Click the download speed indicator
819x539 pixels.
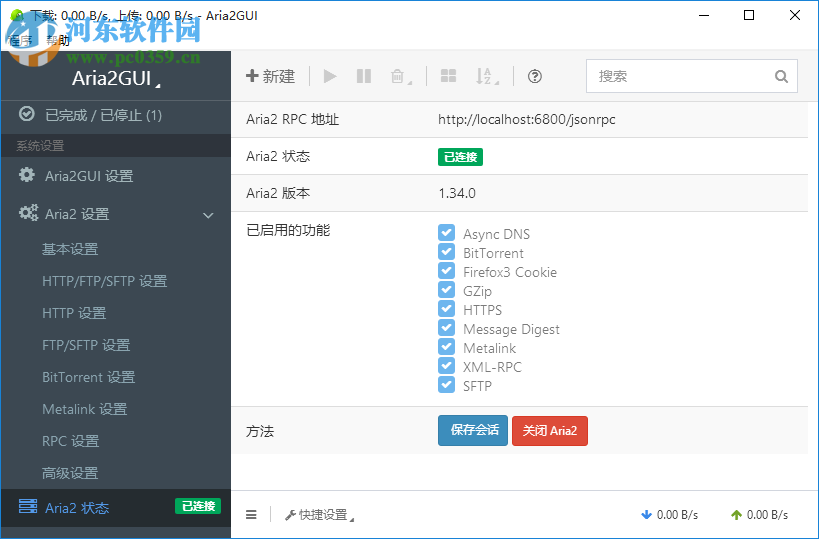(670, 515)
